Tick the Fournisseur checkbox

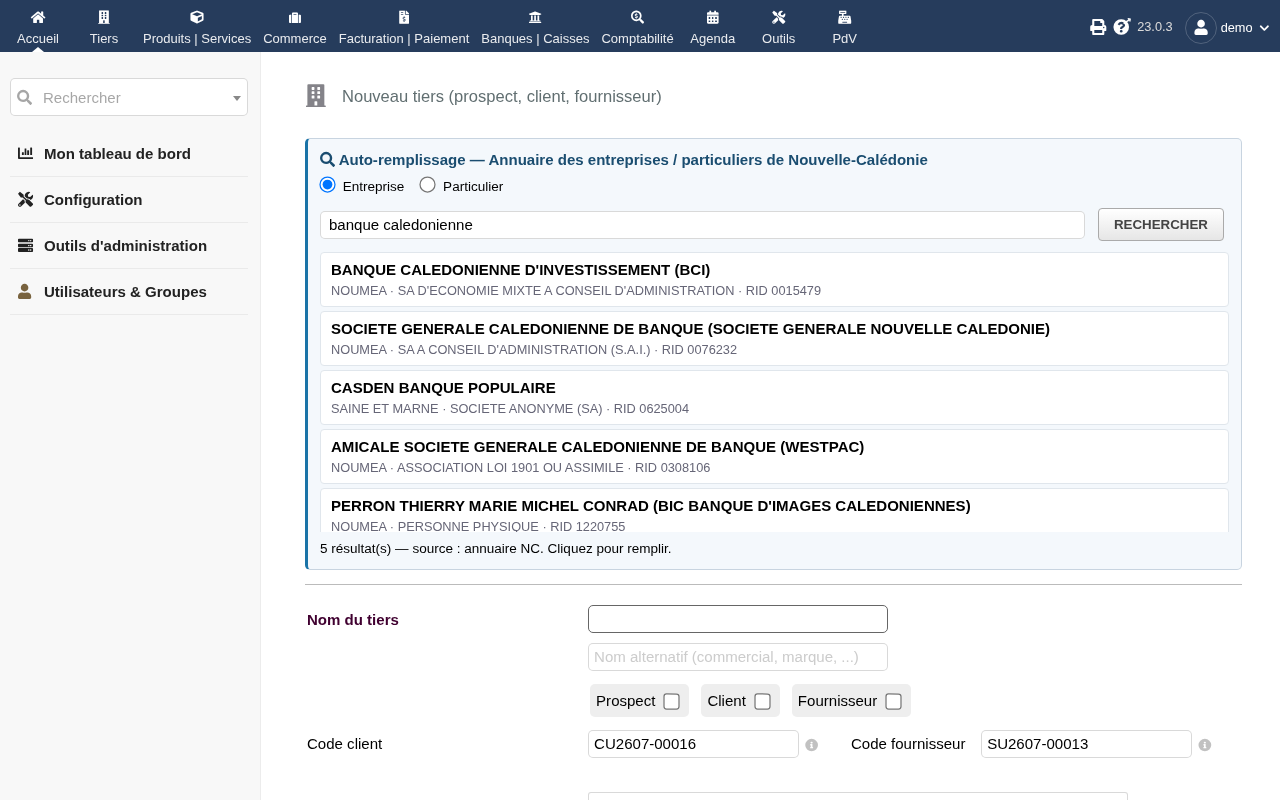point(893,701)
